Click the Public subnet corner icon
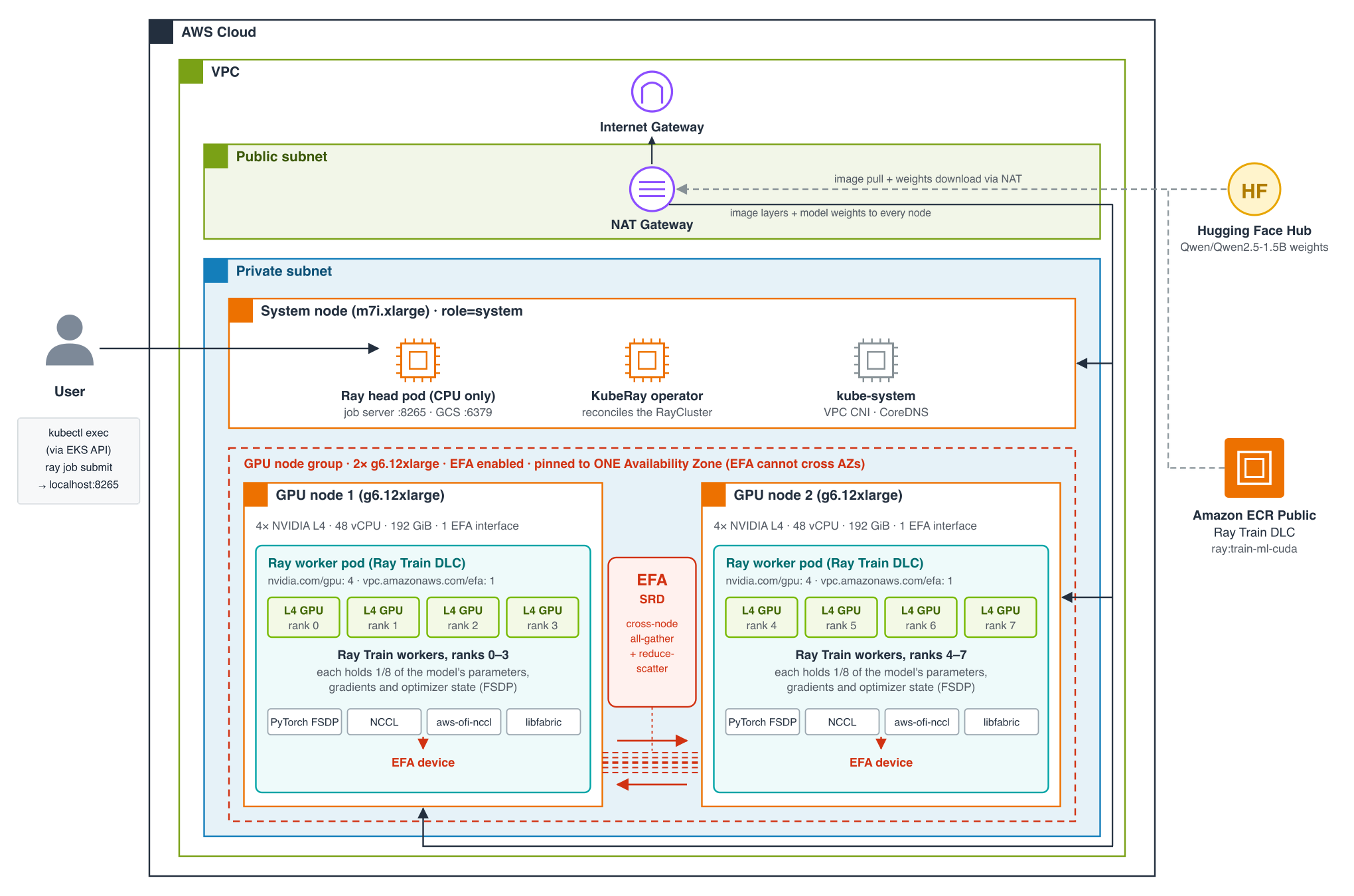Screen dimensions: 1354x896 pos(216,157)
